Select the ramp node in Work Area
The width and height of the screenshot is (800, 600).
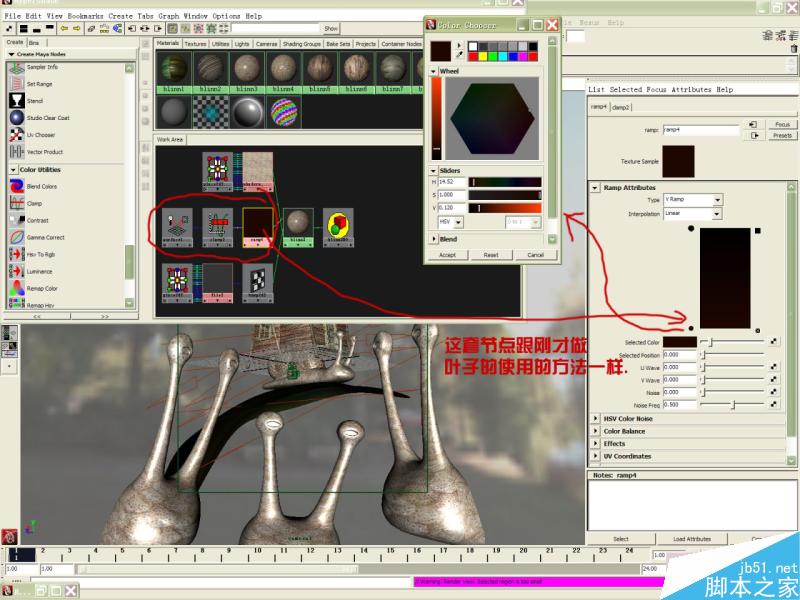pos(258,227)
